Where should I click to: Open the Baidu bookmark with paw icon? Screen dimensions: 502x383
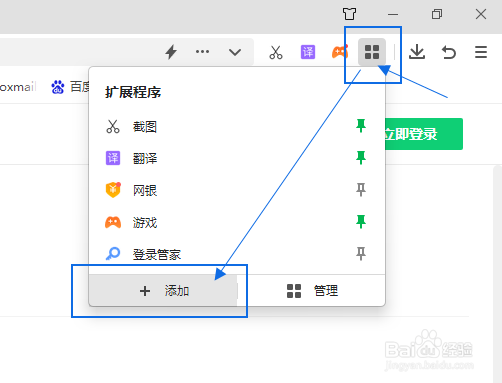[x=70, y=87]
